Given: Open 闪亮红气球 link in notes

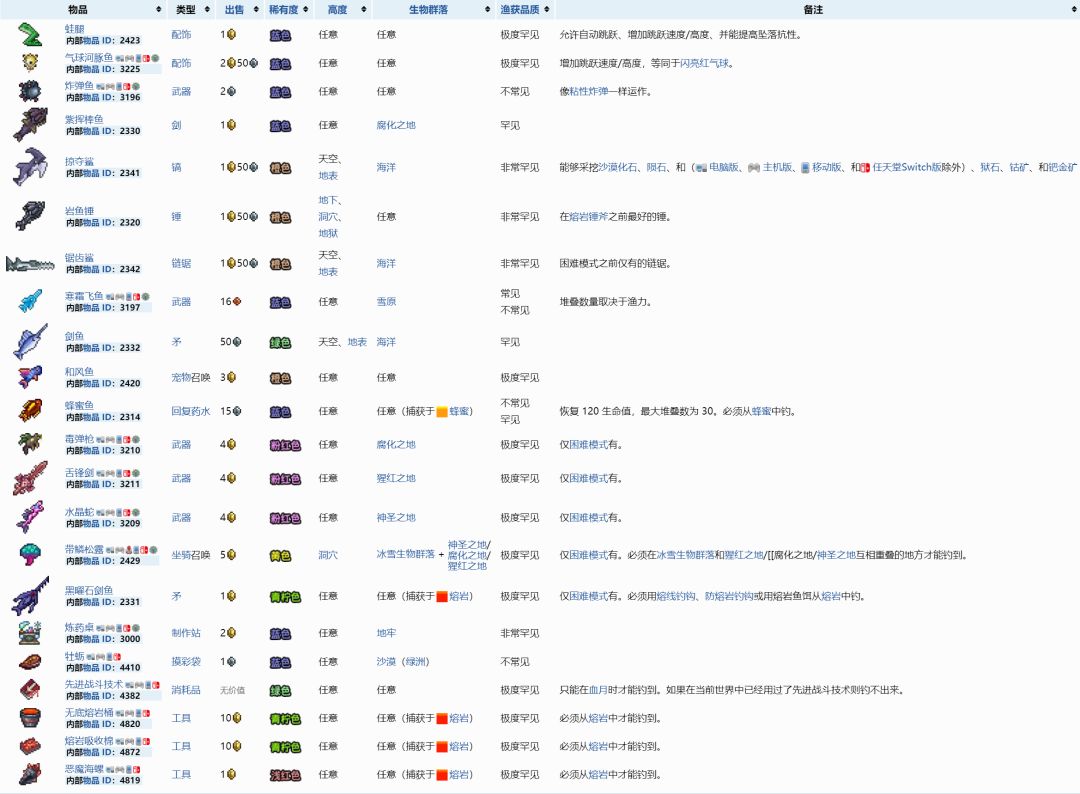Looking at the screenshot, I should tap(704, 63).
